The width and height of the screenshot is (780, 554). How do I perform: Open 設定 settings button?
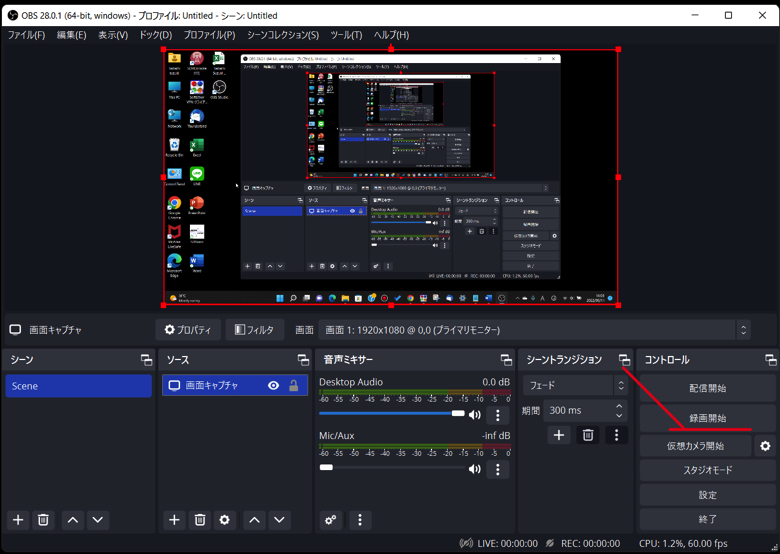(707, 495)
